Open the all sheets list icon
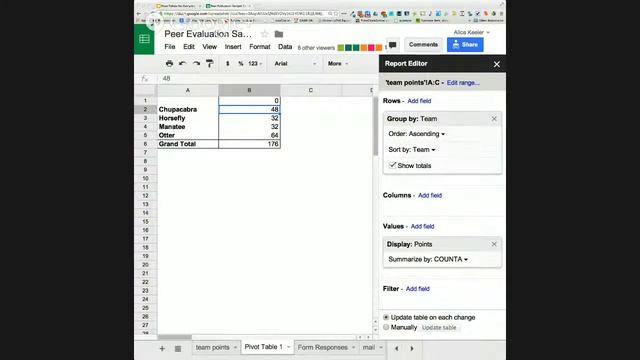This screenshot has width=640, height=360. 178,349
